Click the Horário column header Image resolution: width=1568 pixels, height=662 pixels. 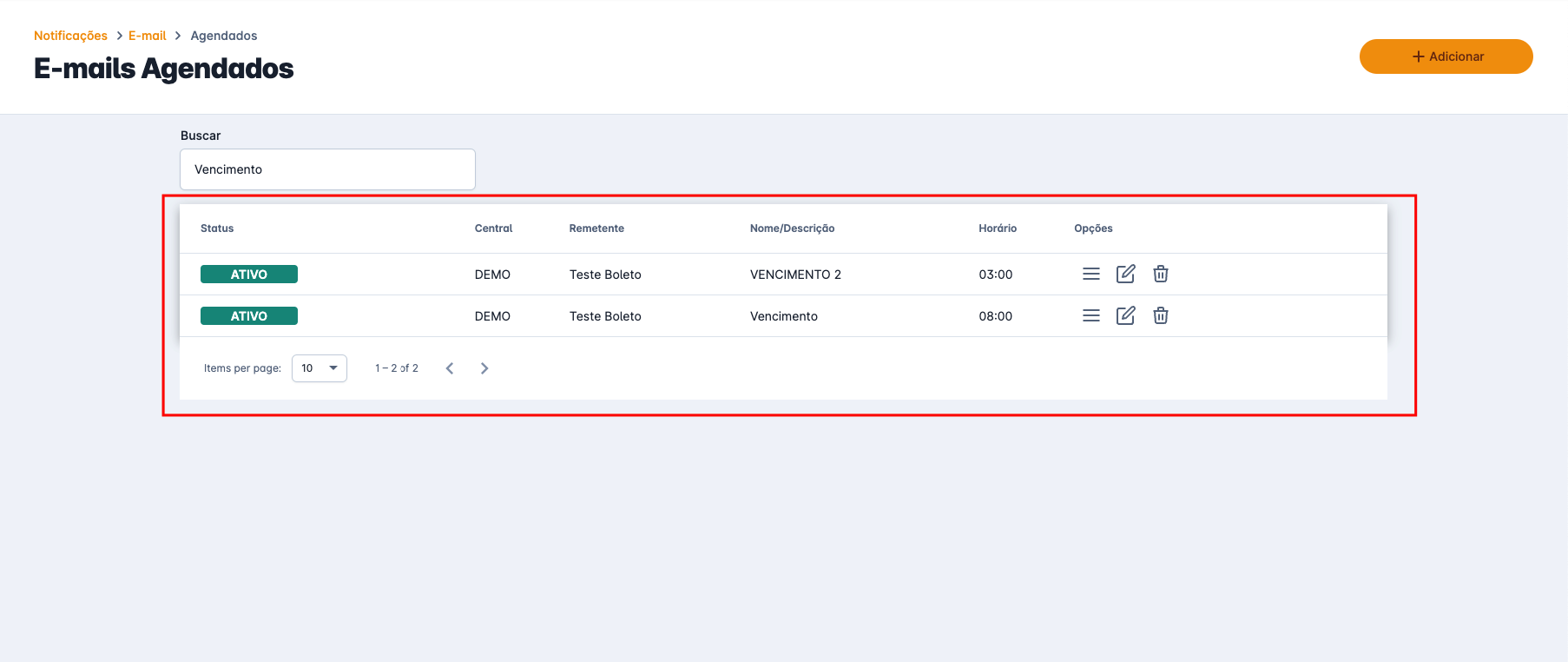pos(997,228)
